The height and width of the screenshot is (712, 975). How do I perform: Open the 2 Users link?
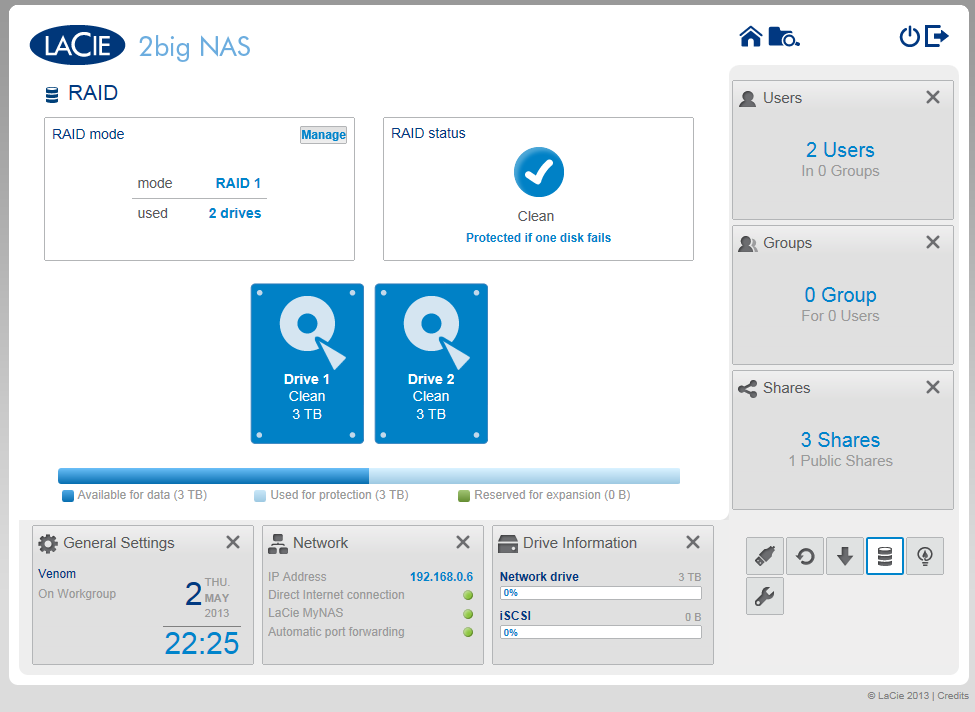[840, 150]
